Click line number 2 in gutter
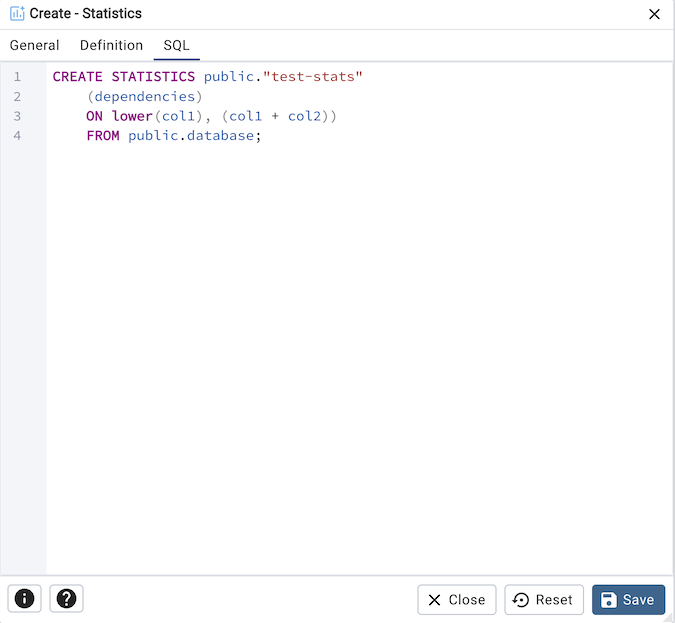This screenshot has height=623, width=675. 17,96
